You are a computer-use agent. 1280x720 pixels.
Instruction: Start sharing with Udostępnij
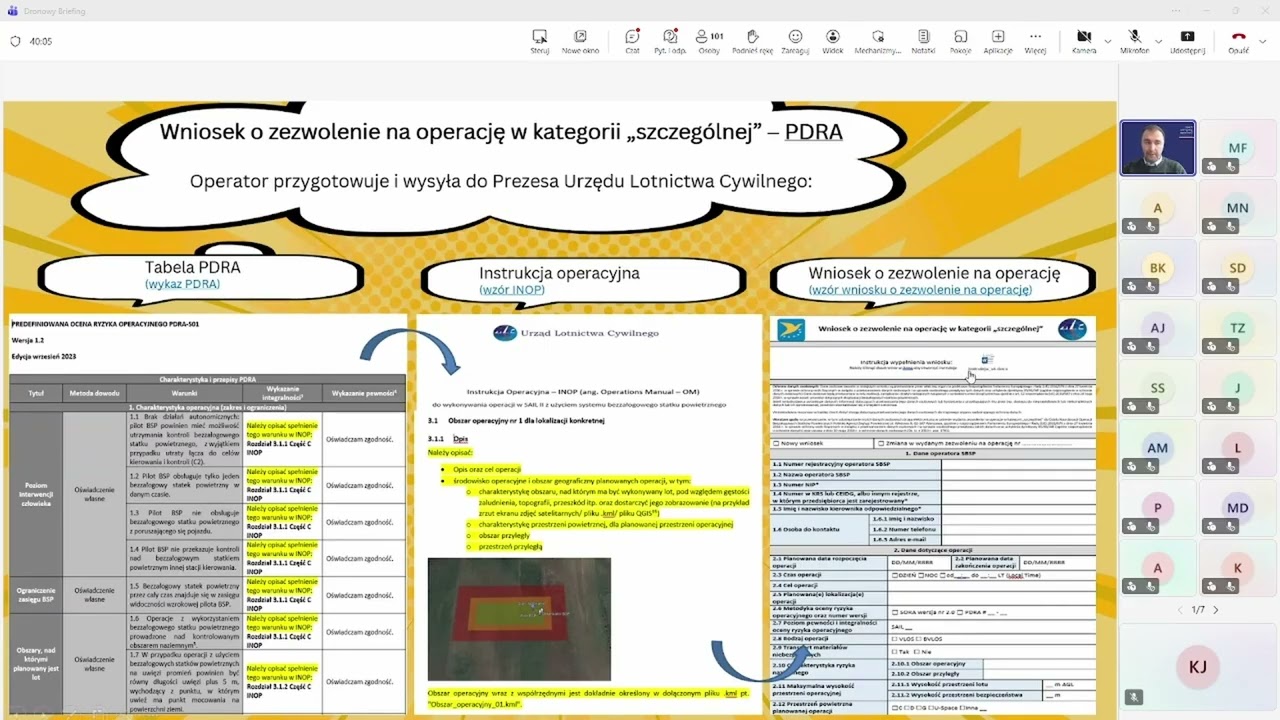tap(1187, 41)
